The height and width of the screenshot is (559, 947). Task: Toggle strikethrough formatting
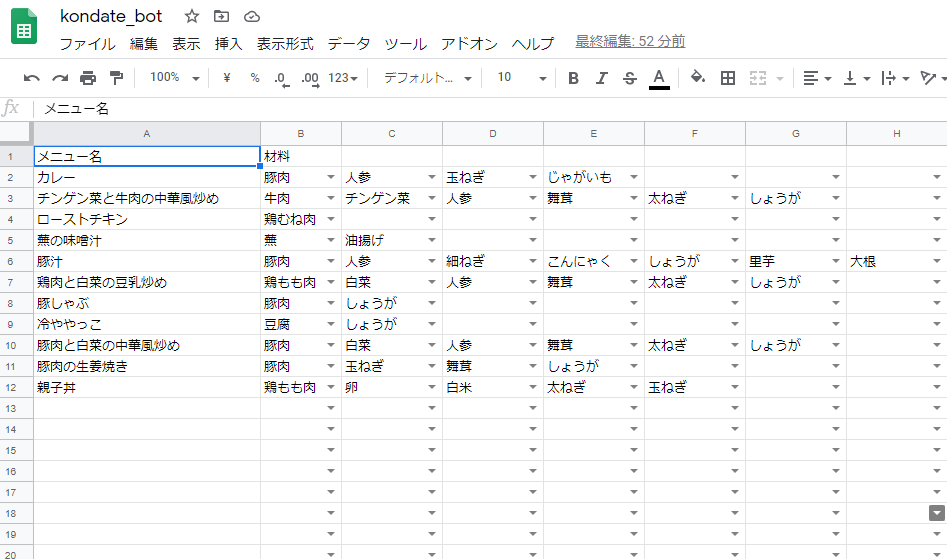630,78
